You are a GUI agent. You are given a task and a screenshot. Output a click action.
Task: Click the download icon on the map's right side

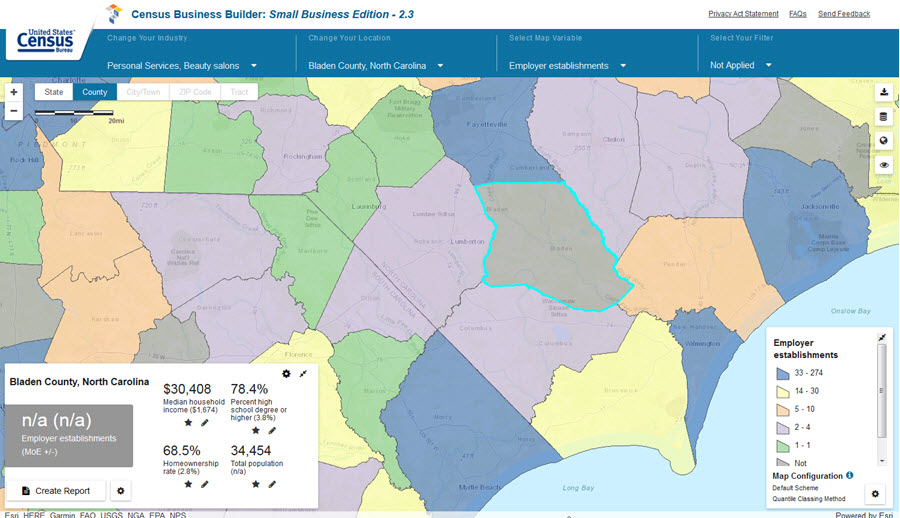pos(884,92)
